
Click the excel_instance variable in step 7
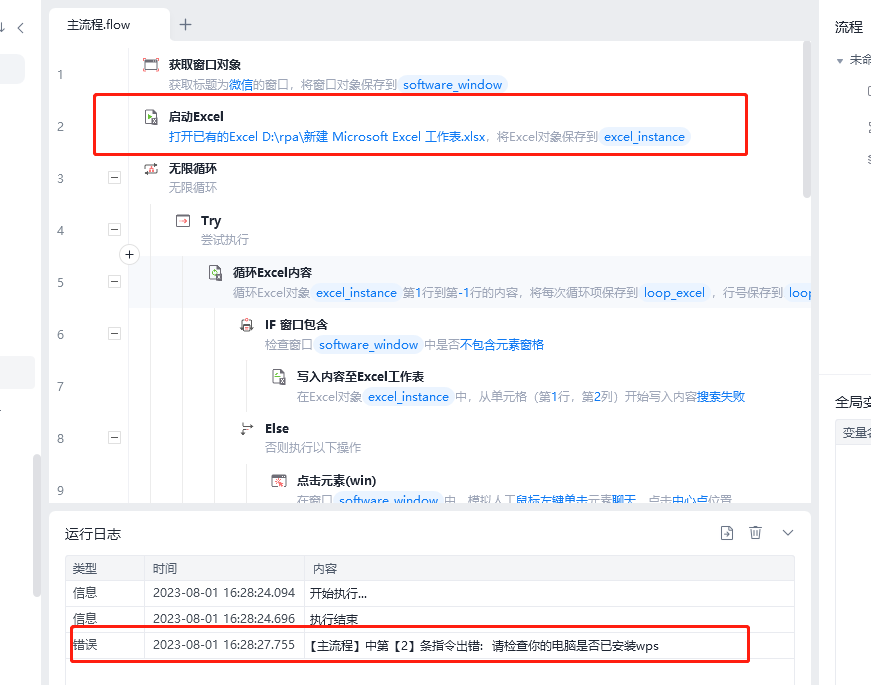coord(408,397)
